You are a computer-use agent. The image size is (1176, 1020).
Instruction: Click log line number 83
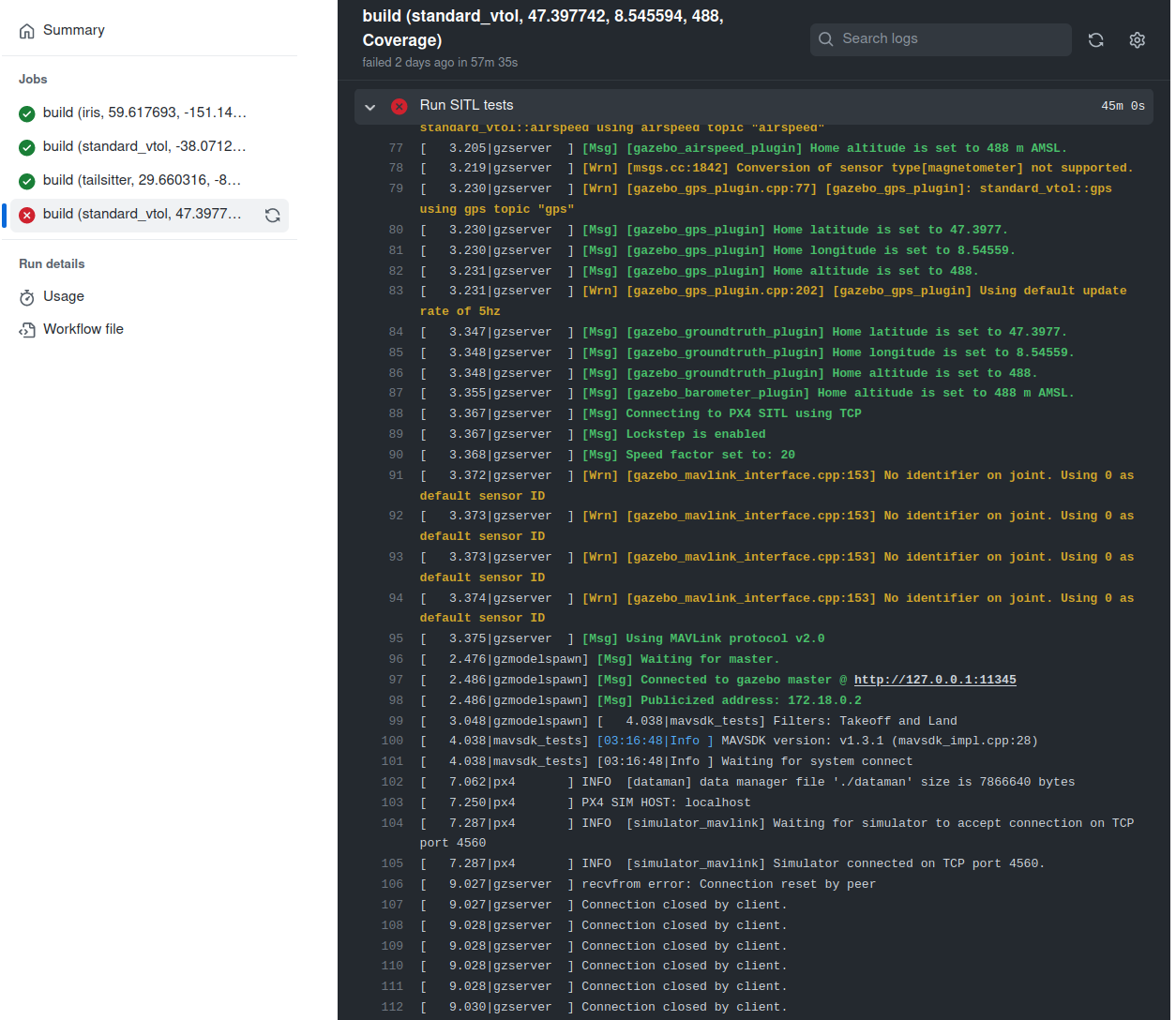[x=396, y=291]
